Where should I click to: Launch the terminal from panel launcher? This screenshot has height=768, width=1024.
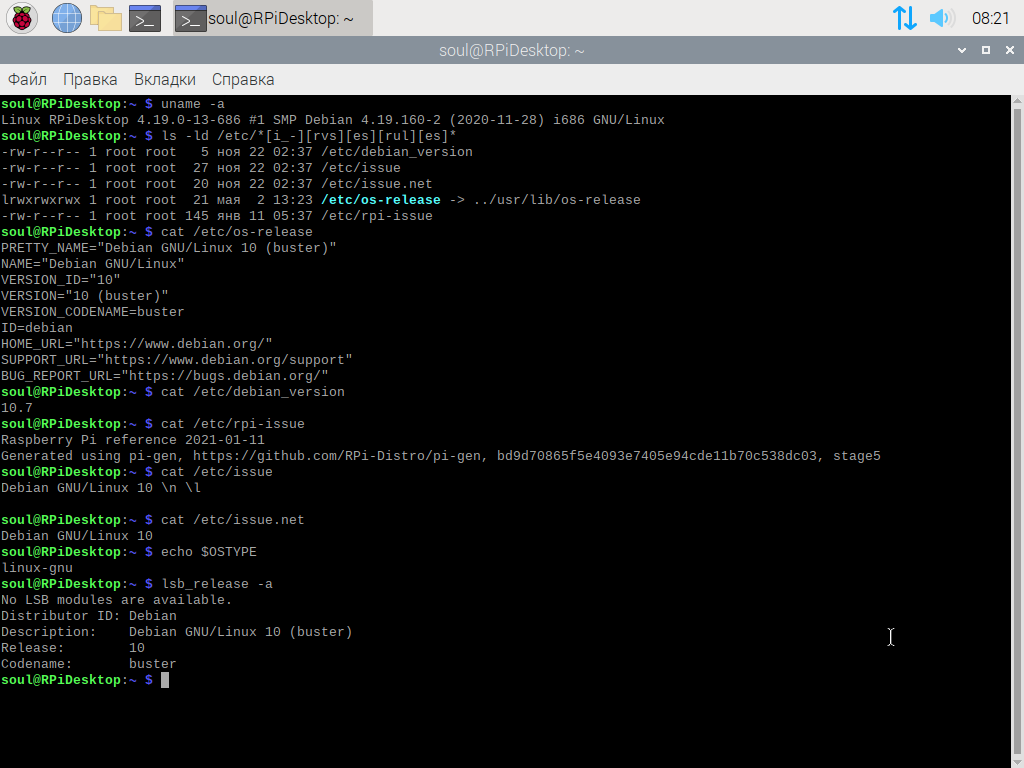tap(145, 18)
